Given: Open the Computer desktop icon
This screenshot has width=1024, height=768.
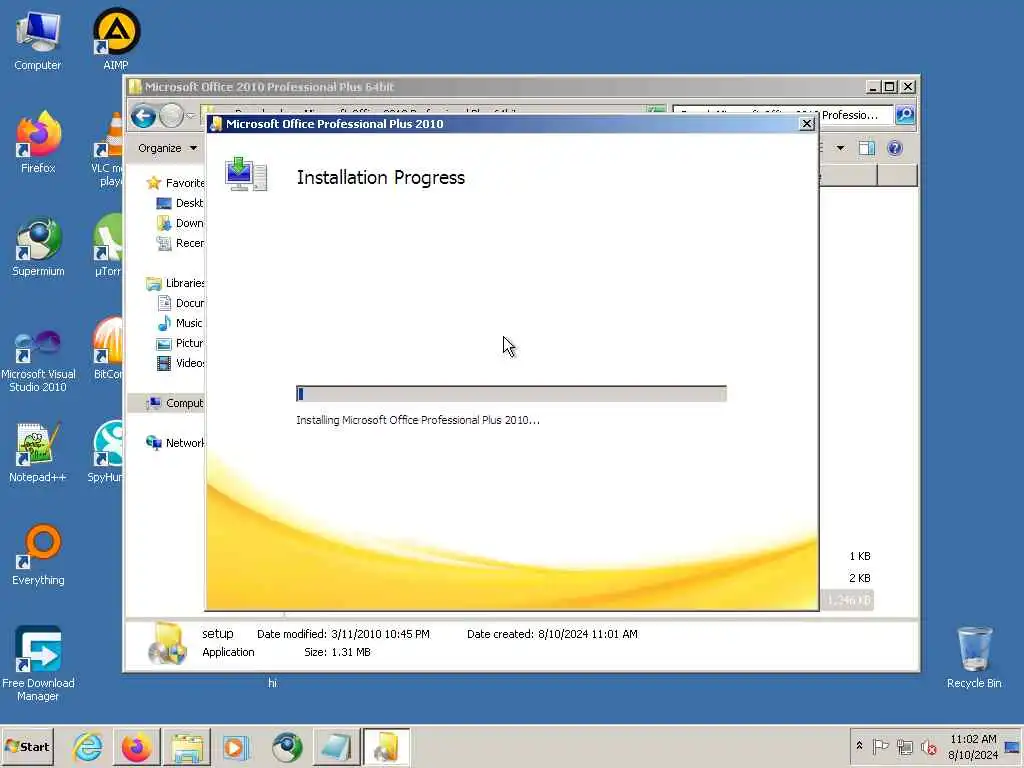Looking at the screenshot, I should pyautogui.click(x=38, y=40).
